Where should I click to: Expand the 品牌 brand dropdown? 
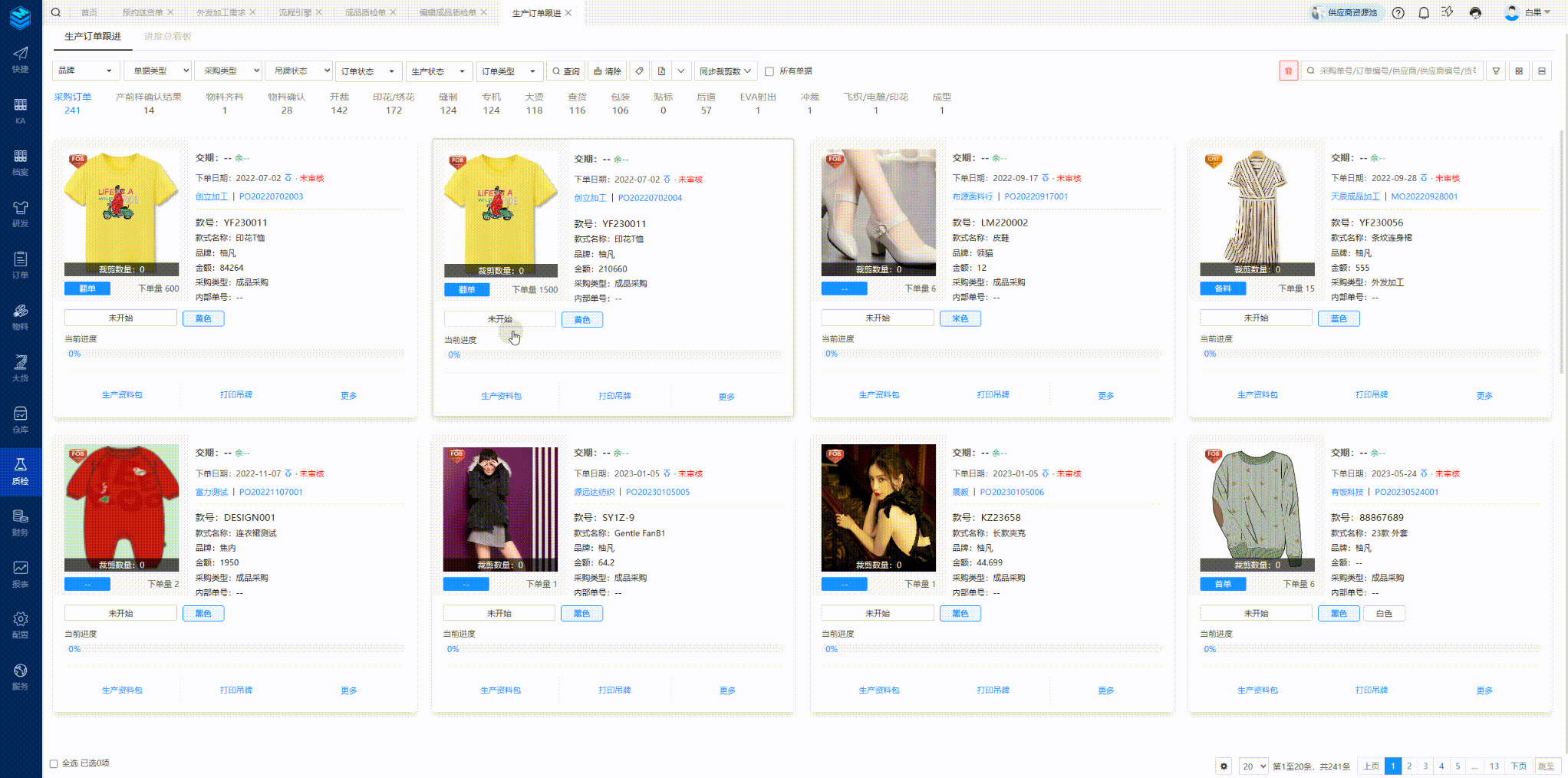pyautogui.click(x=86, y=71)
